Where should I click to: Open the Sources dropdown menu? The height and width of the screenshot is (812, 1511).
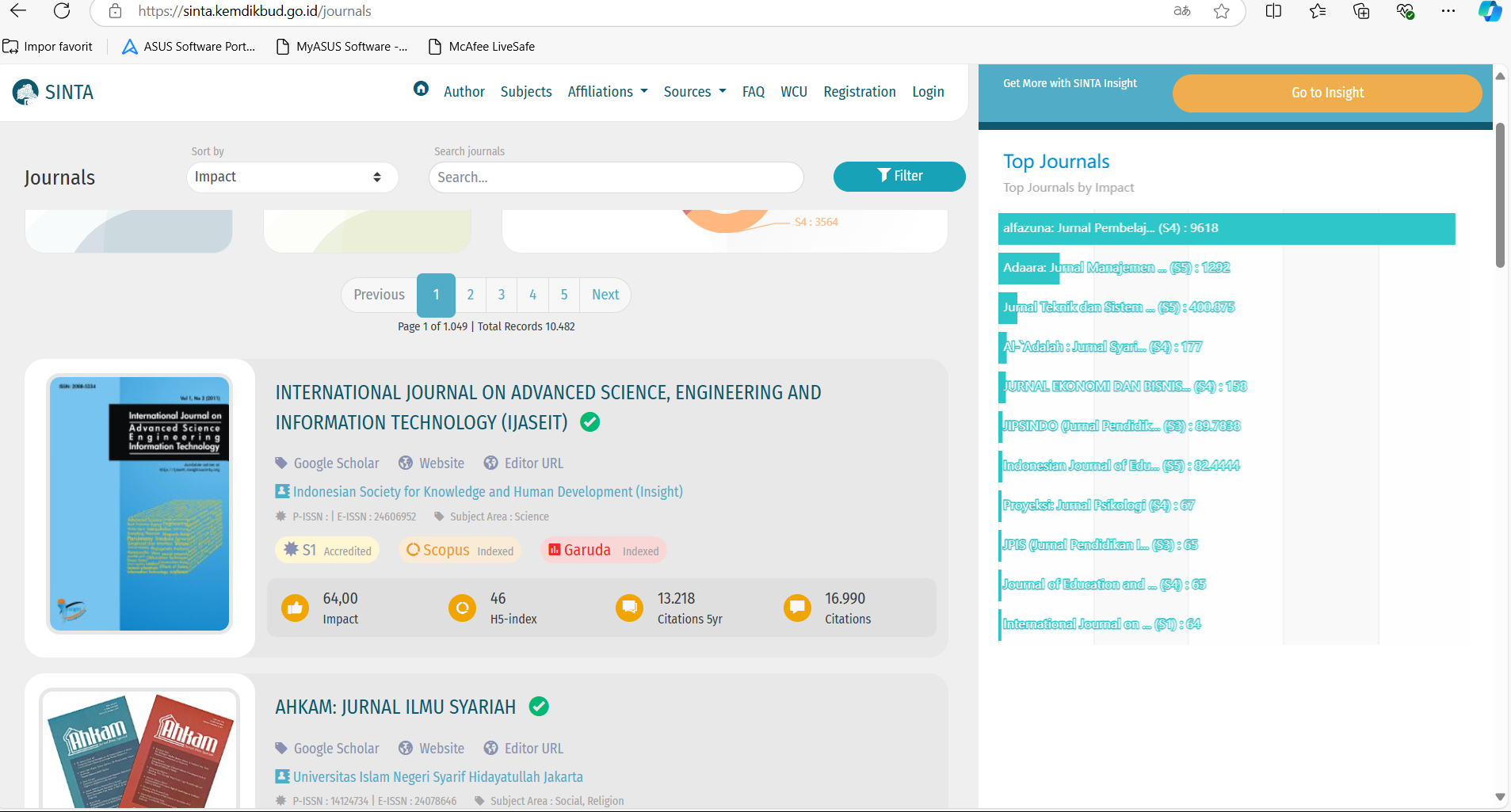coord(694,92)
